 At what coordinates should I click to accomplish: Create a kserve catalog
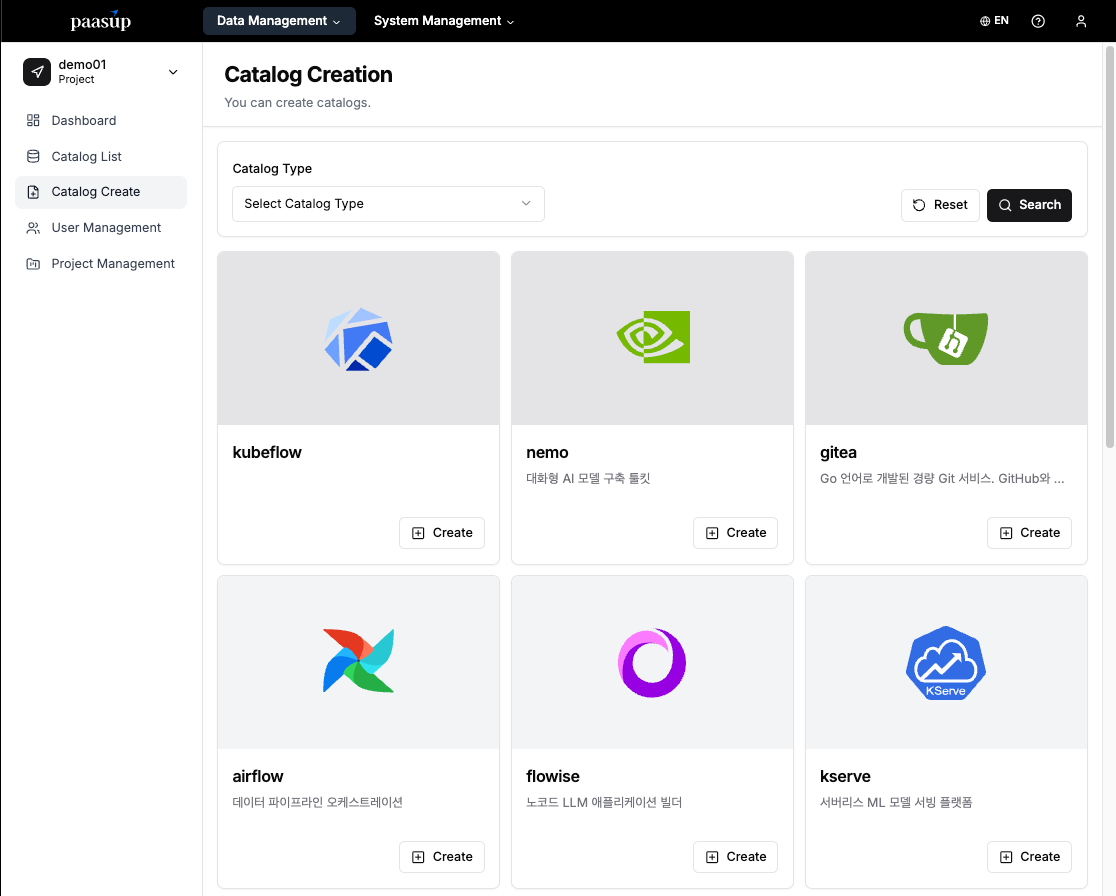tap(1029, 857)
